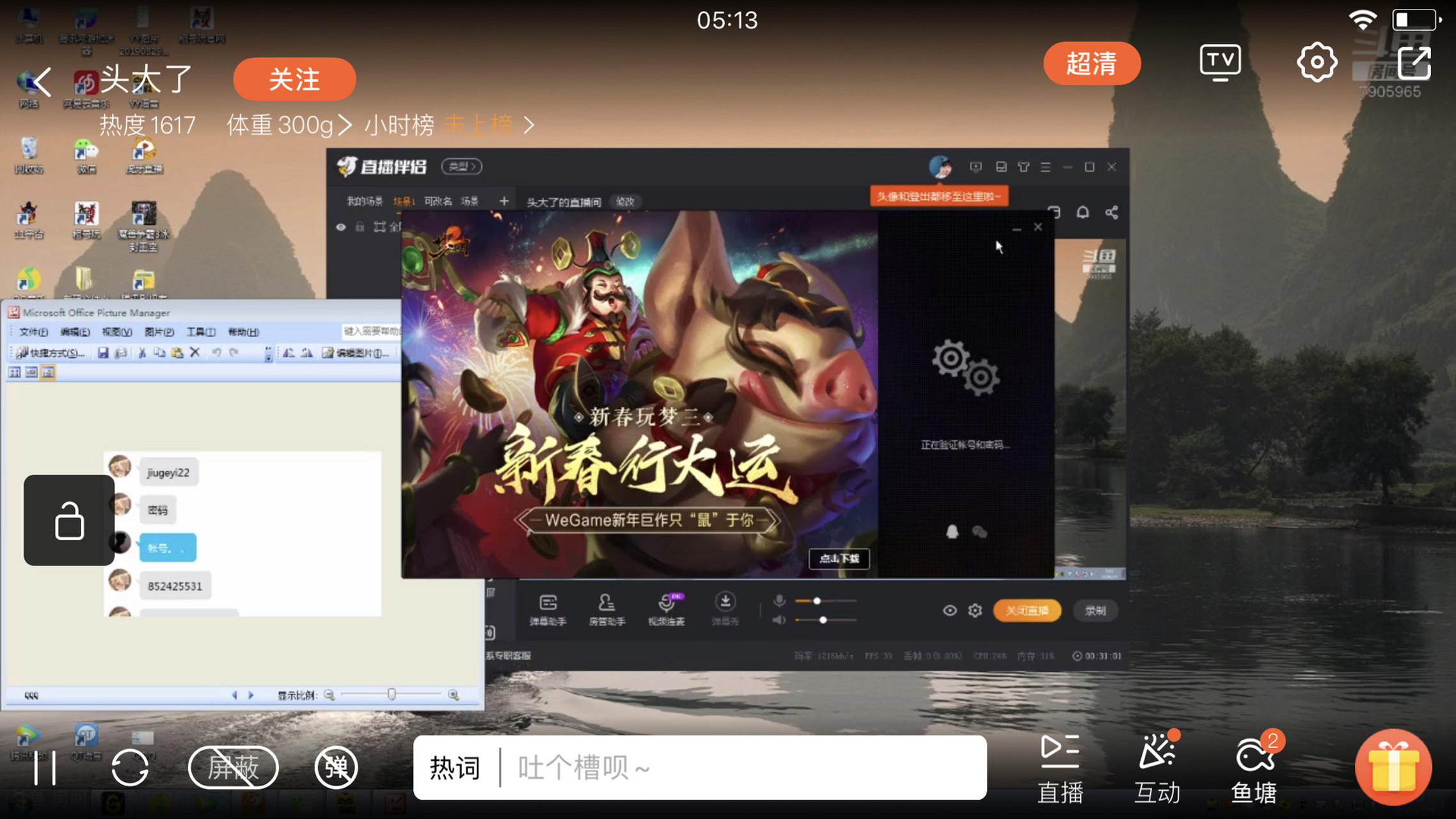This screenshot has height=819, width=1456.
Task: Switch to the 直播 tab
Action: (x=1060, y=768)
